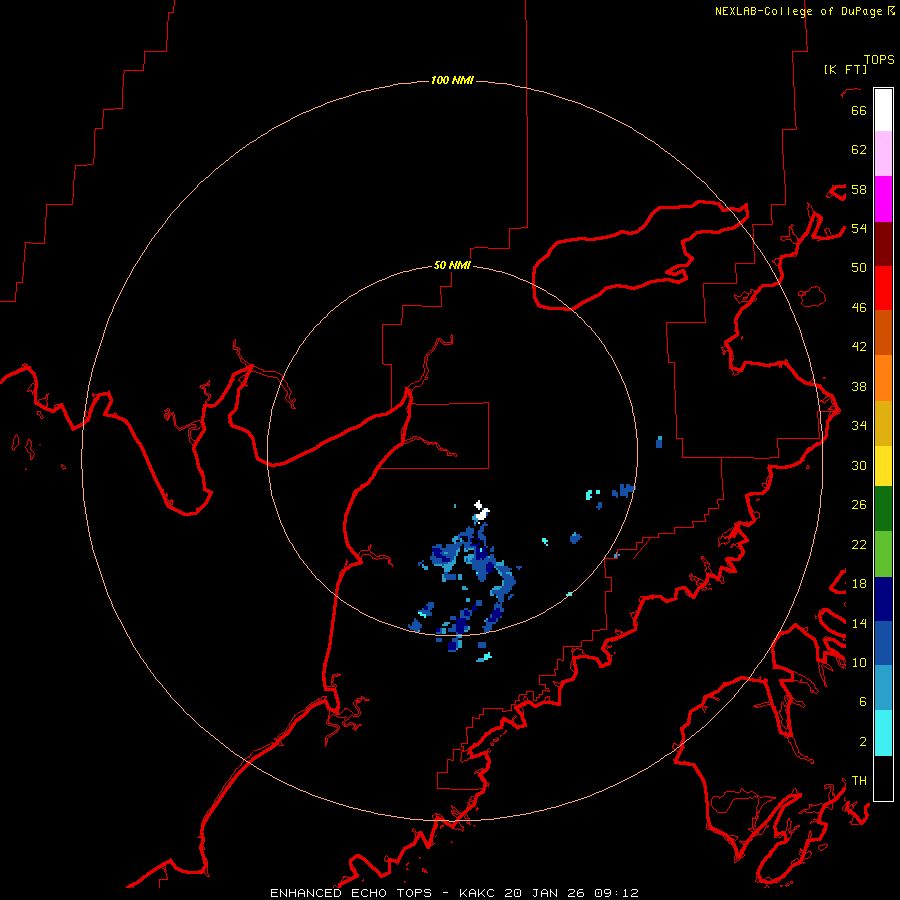Click the white radar echo at radar center

(x=481, y=511)
